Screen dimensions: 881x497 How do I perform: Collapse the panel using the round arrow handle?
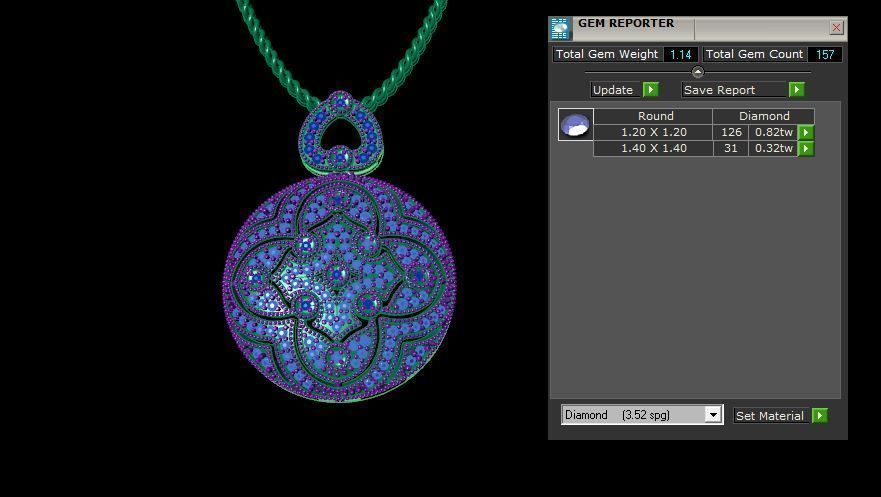pyautogui.click(x=697, y=72)
